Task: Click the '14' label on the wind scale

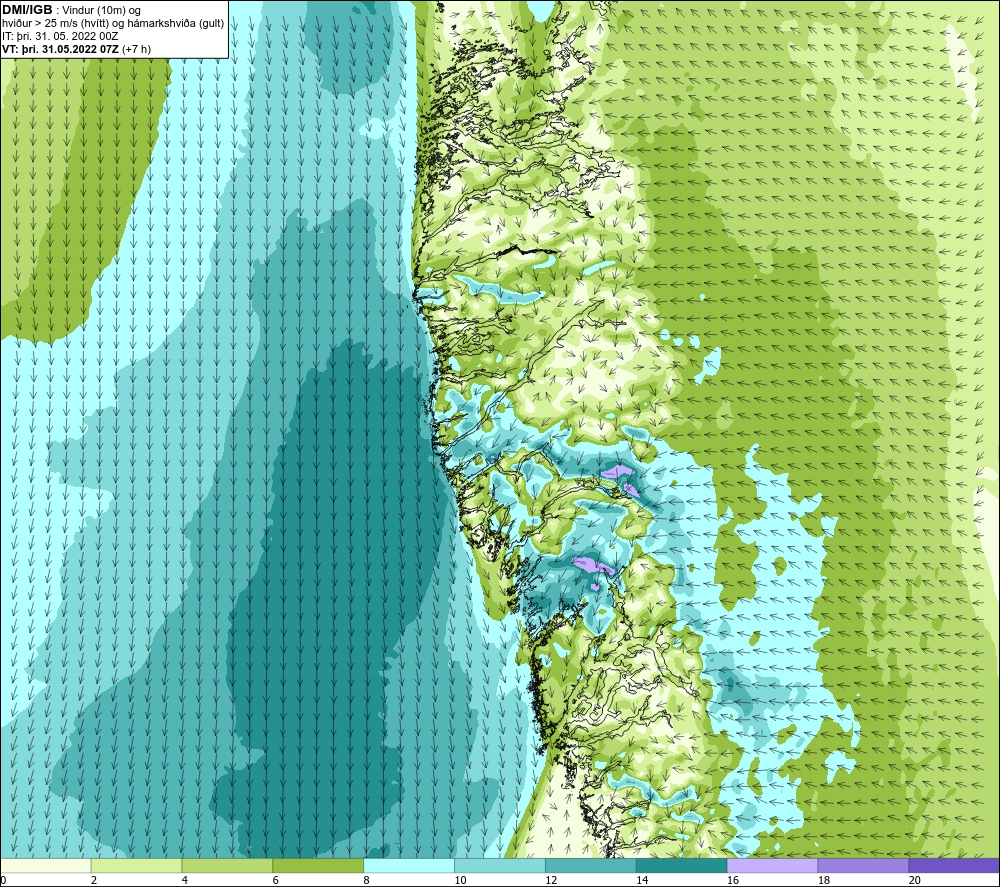Action: (642, 880)
